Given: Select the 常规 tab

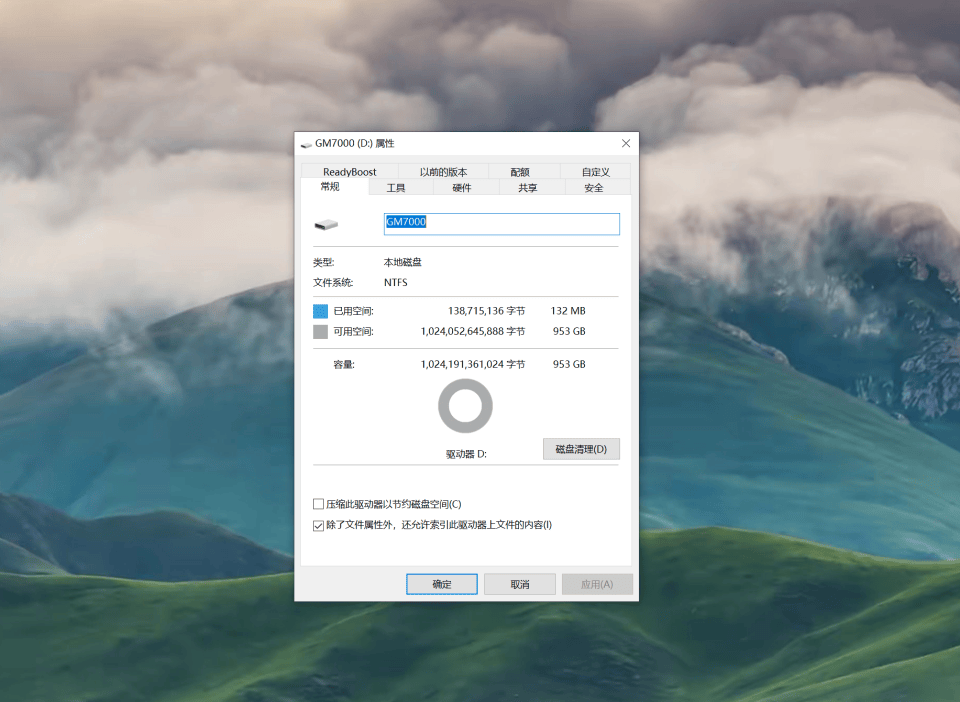Looking at the screenshot, I should click(x=330, y=187).
